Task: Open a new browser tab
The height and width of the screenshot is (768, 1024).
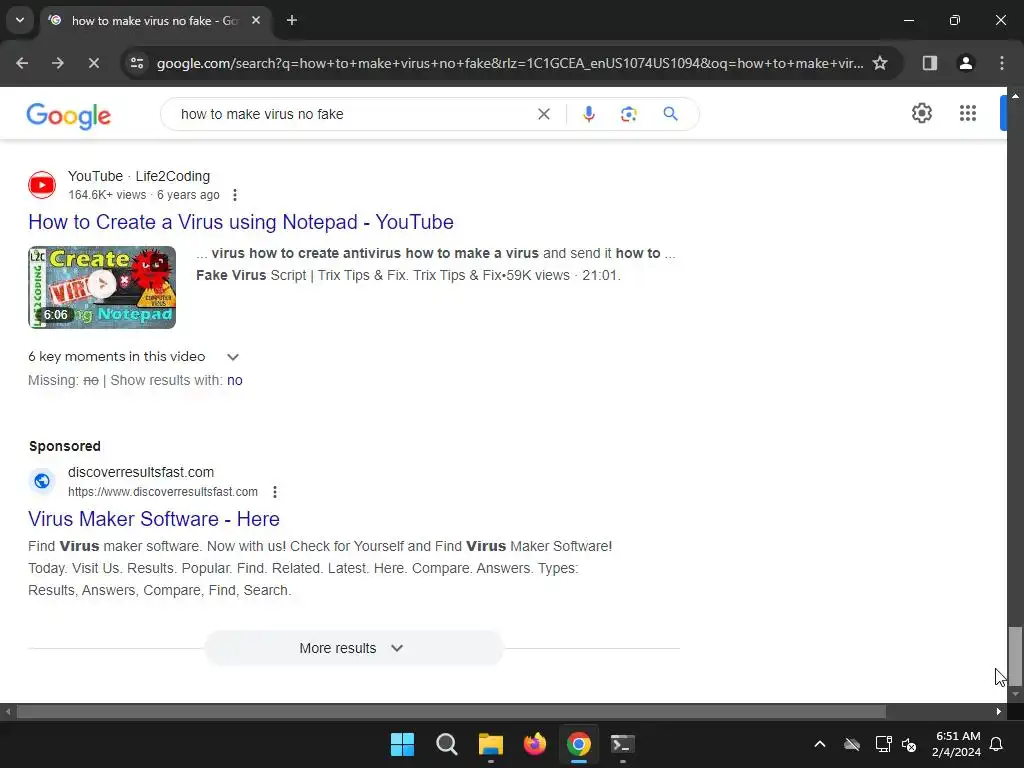Action: pos(292,20)
